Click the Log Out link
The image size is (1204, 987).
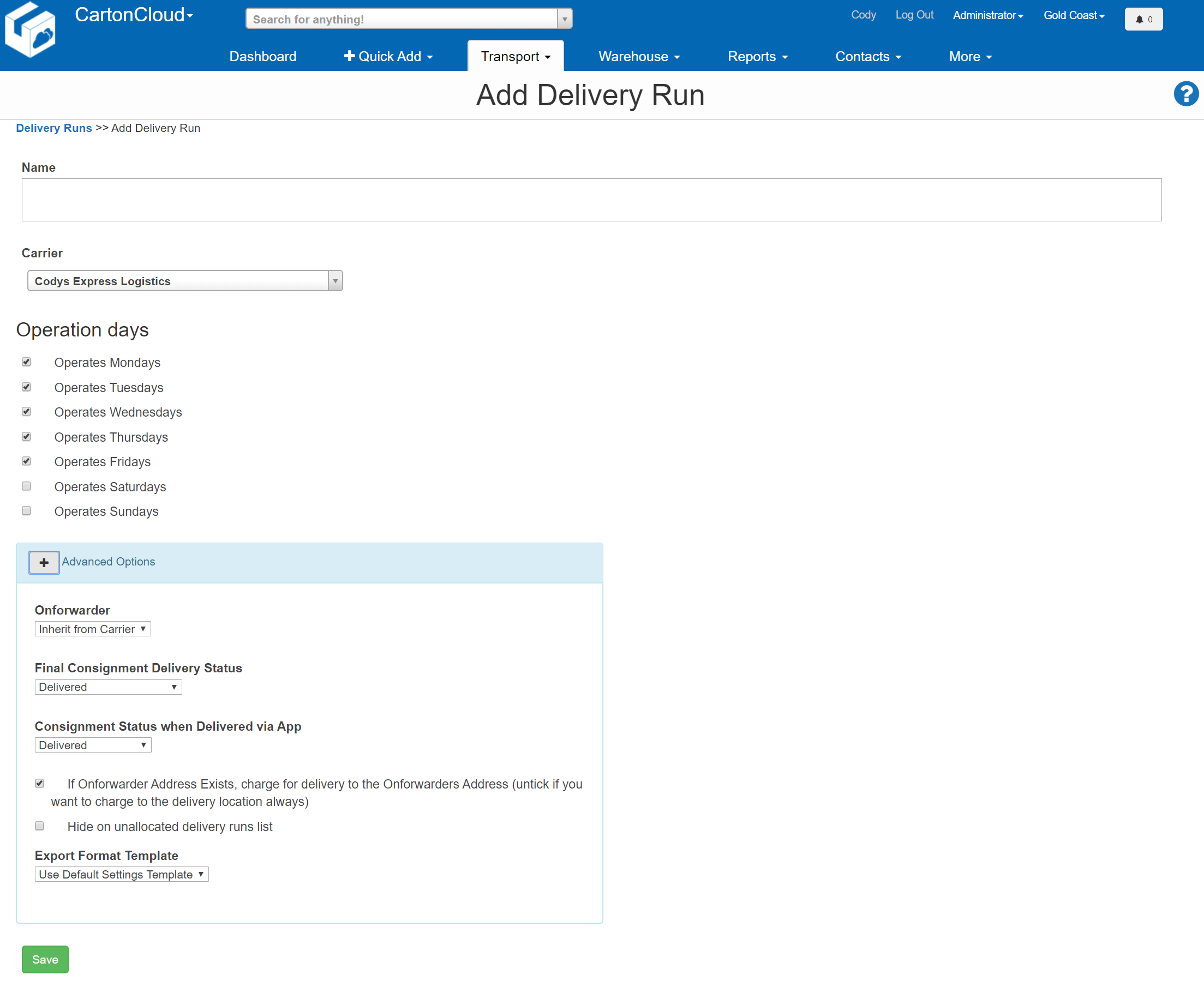(914, 15)
